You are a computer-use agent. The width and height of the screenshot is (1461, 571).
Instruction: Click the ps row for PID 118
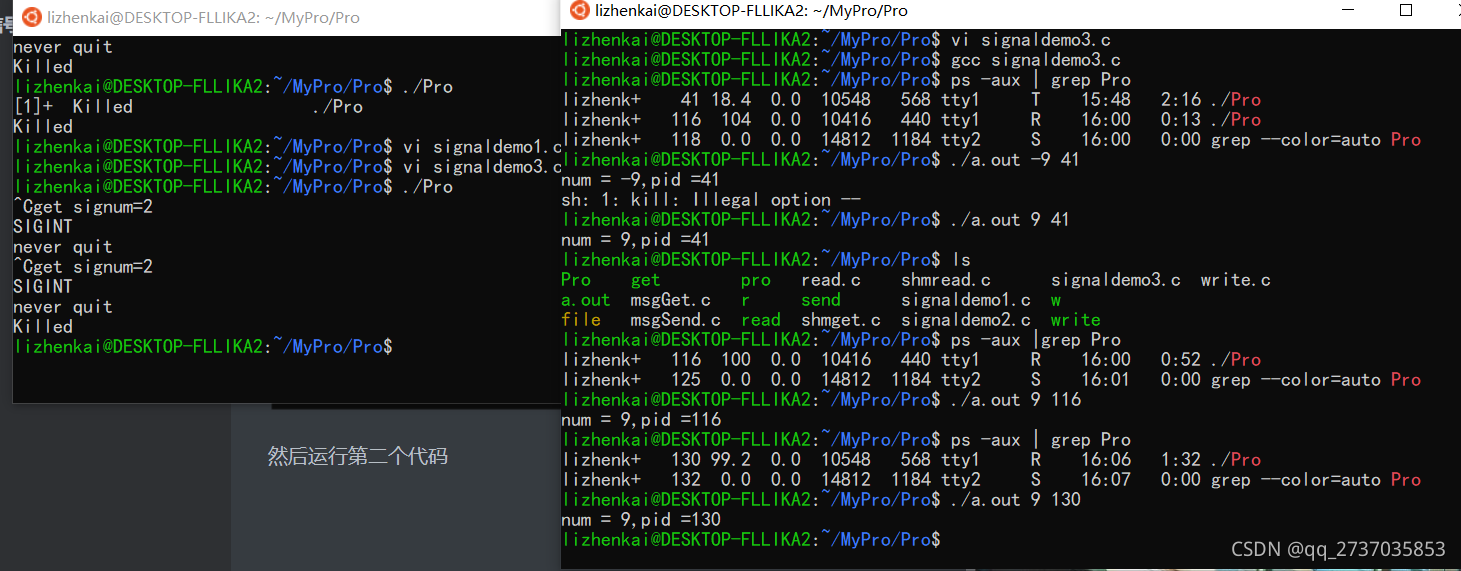[991, 140]
